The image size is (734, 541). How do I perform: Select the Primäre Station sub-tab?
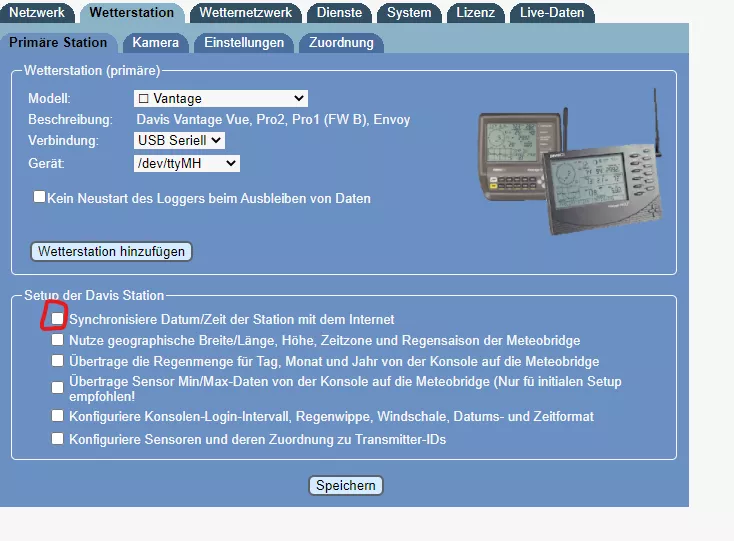click(x=58, y=43)
